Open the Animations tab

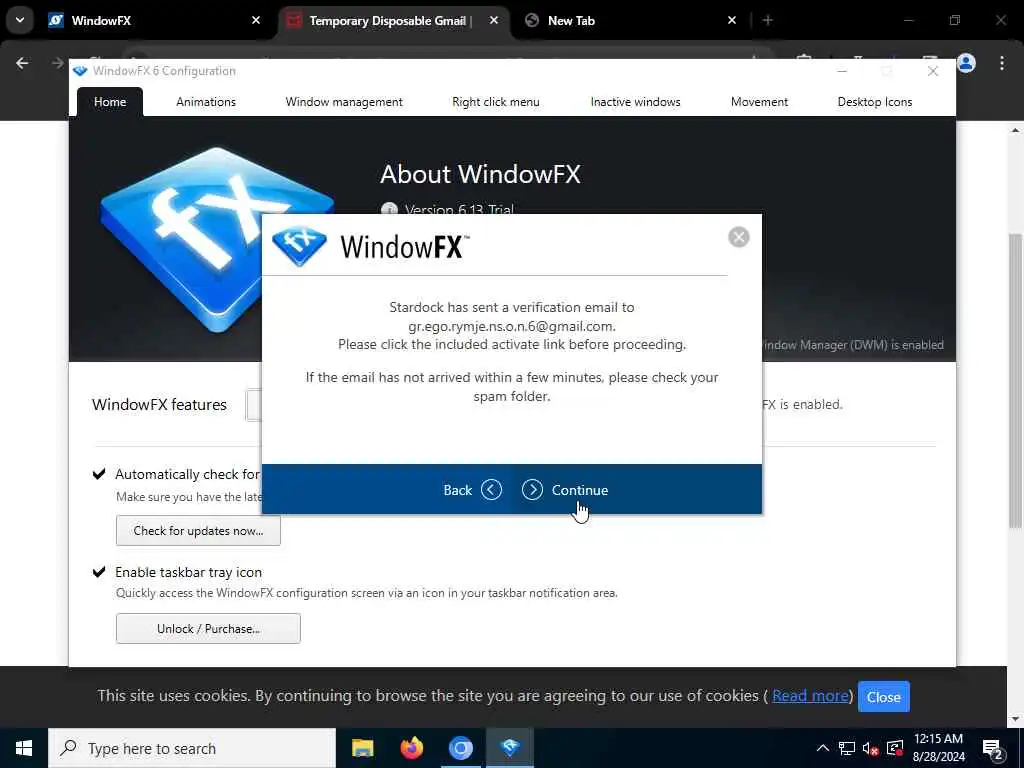point(206,102)
